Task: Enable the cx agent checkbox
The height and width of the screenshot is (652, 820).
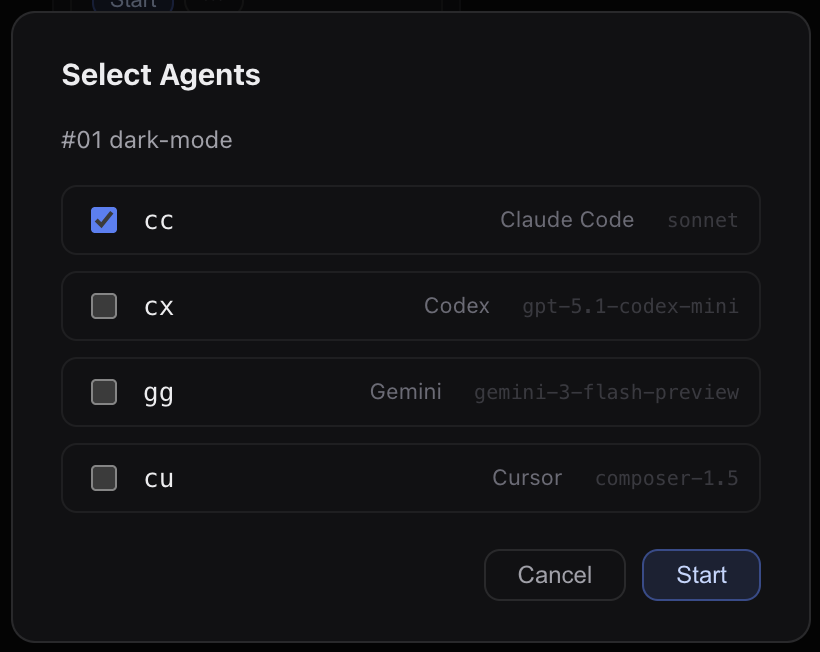Action: tap(104, 306)
